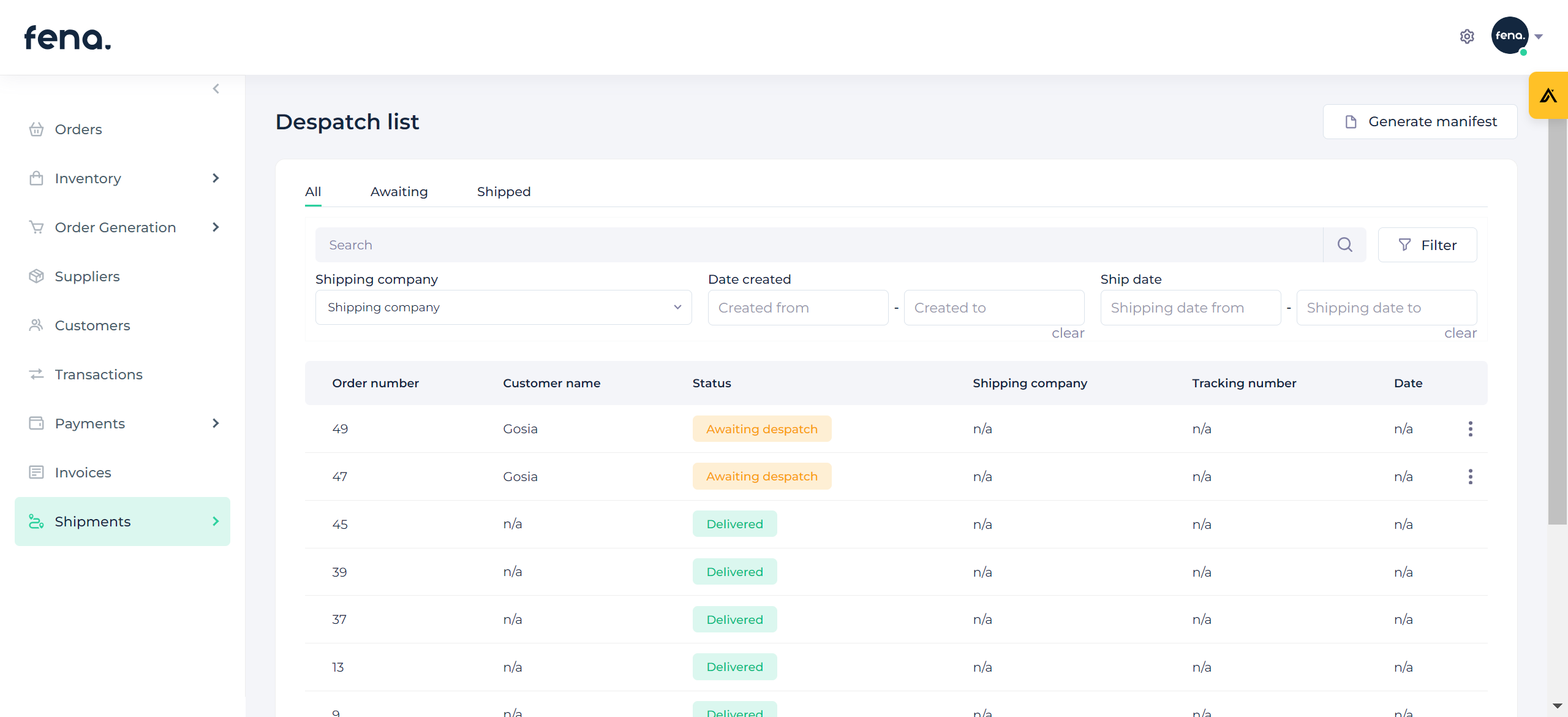Click the search magnifier icon
The height and width of the screenshot is (717, 1568).
click(x=1344, y=245)
